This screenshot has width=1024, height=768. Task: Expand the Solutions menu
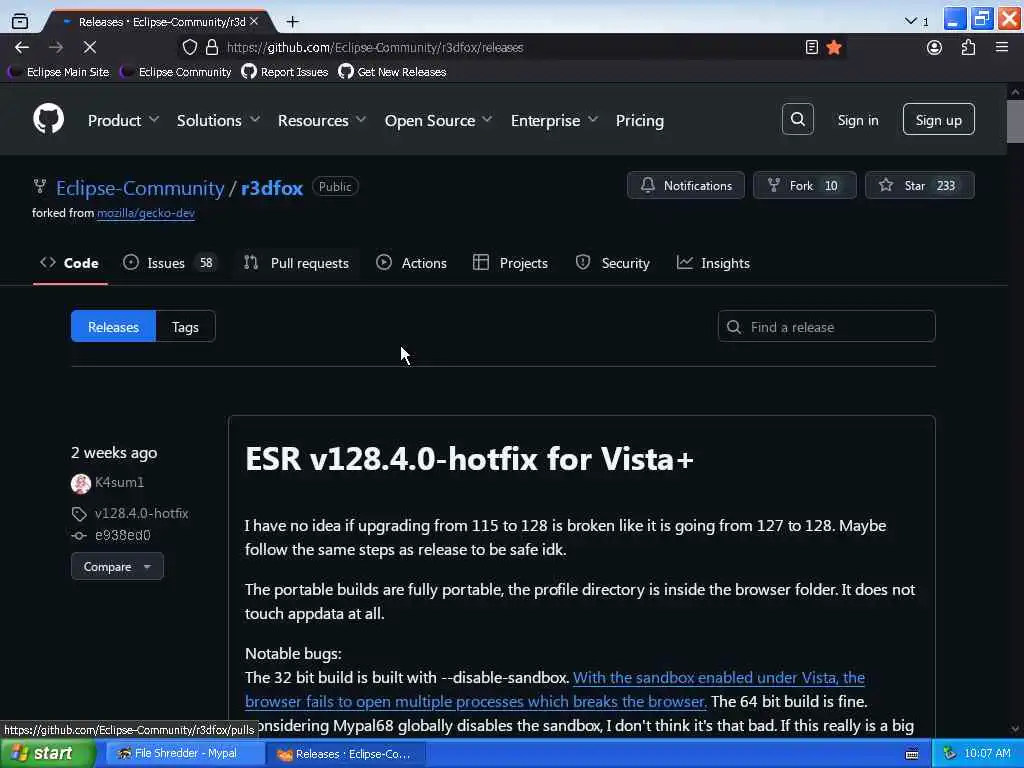[x=218, y=121]
